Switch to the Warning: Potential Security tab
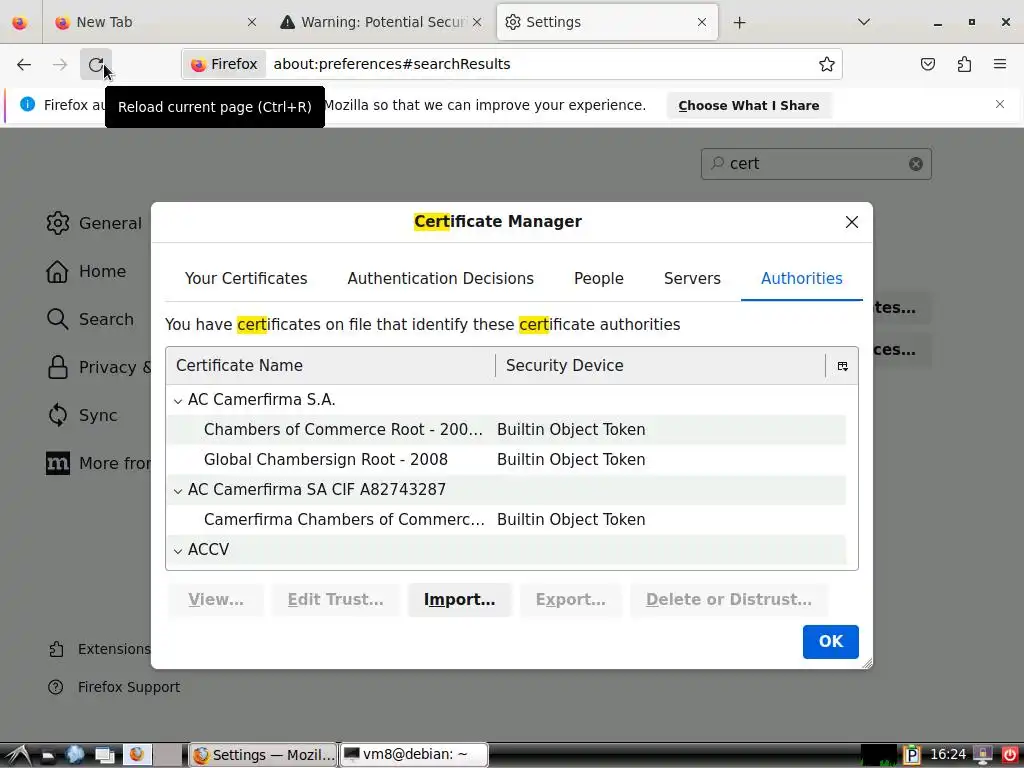 (381, 22)
